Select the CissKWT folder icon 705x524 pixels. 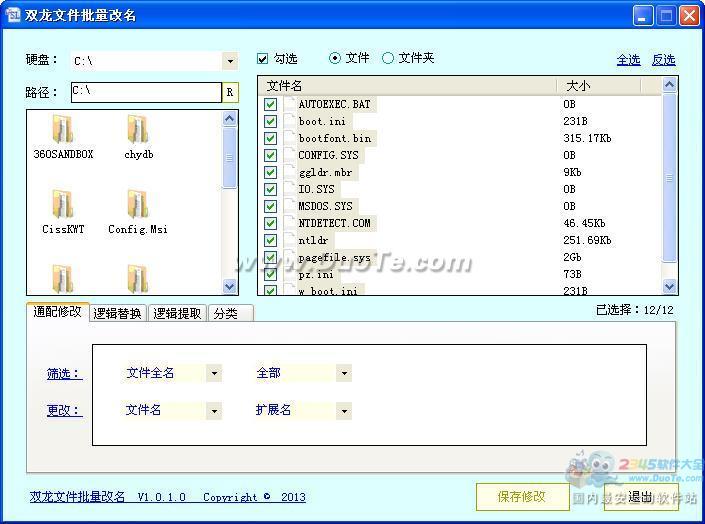pos(62,204)
